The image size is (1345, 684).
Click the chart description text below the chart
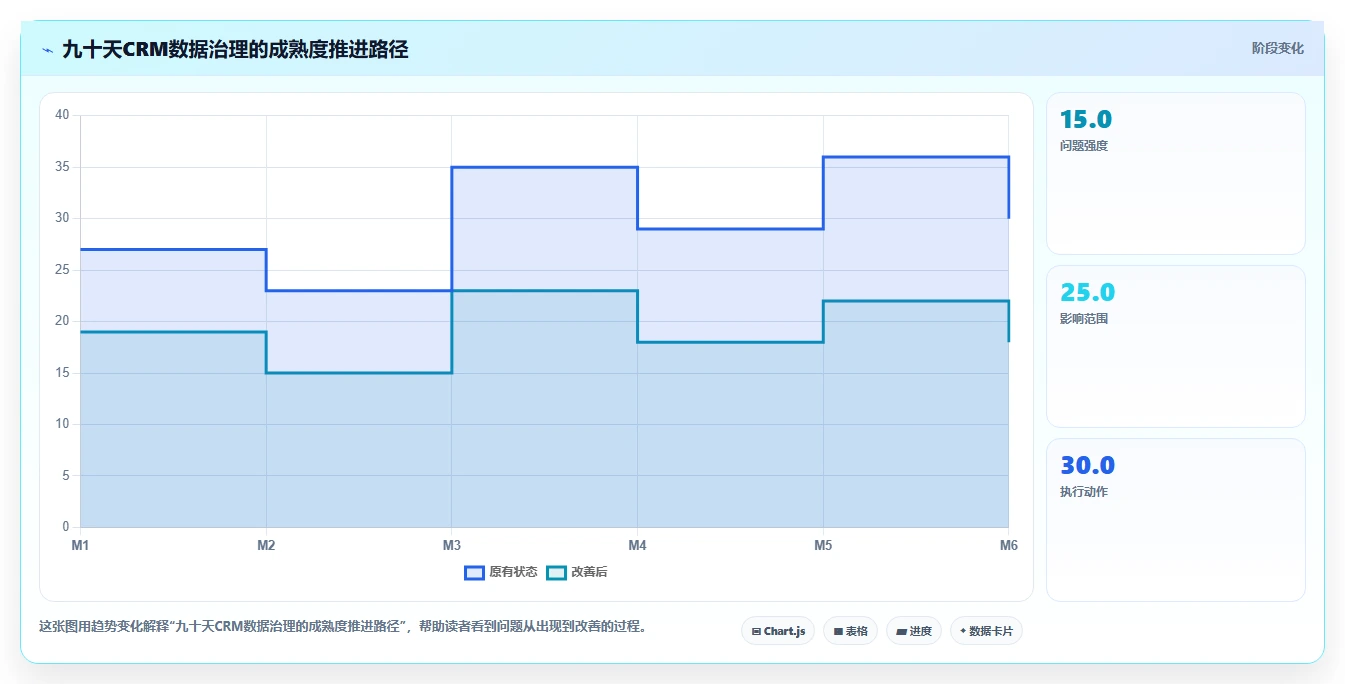coord(345,627)
